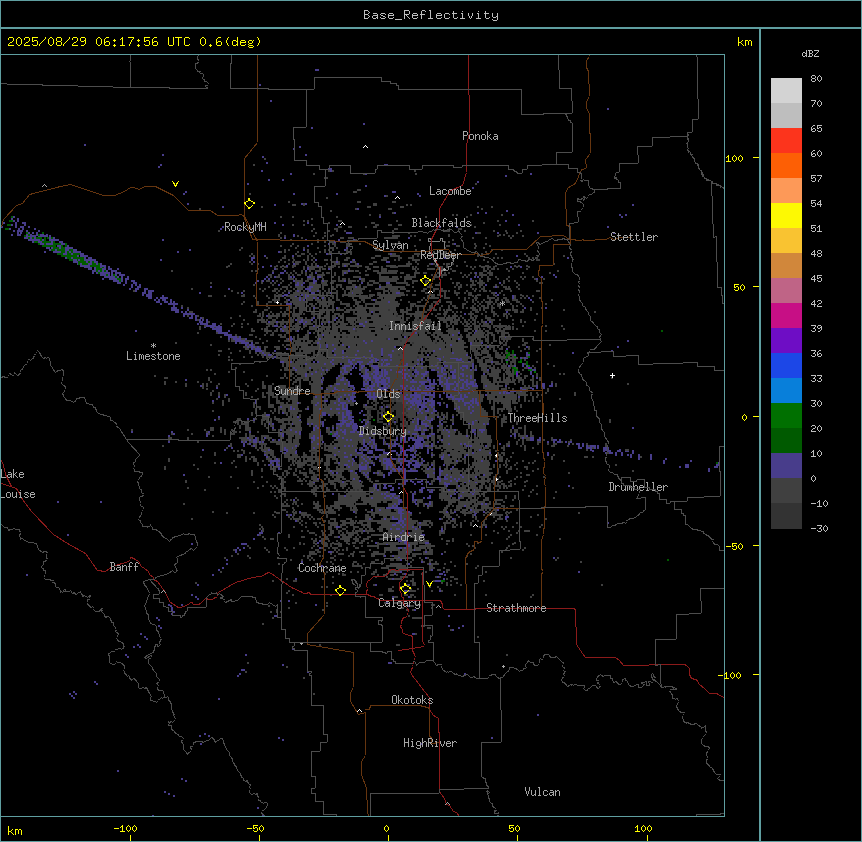The width and height of the screenshot is (862, 842).
Task: Click the Didsbury town label
Action: (383, 431)
